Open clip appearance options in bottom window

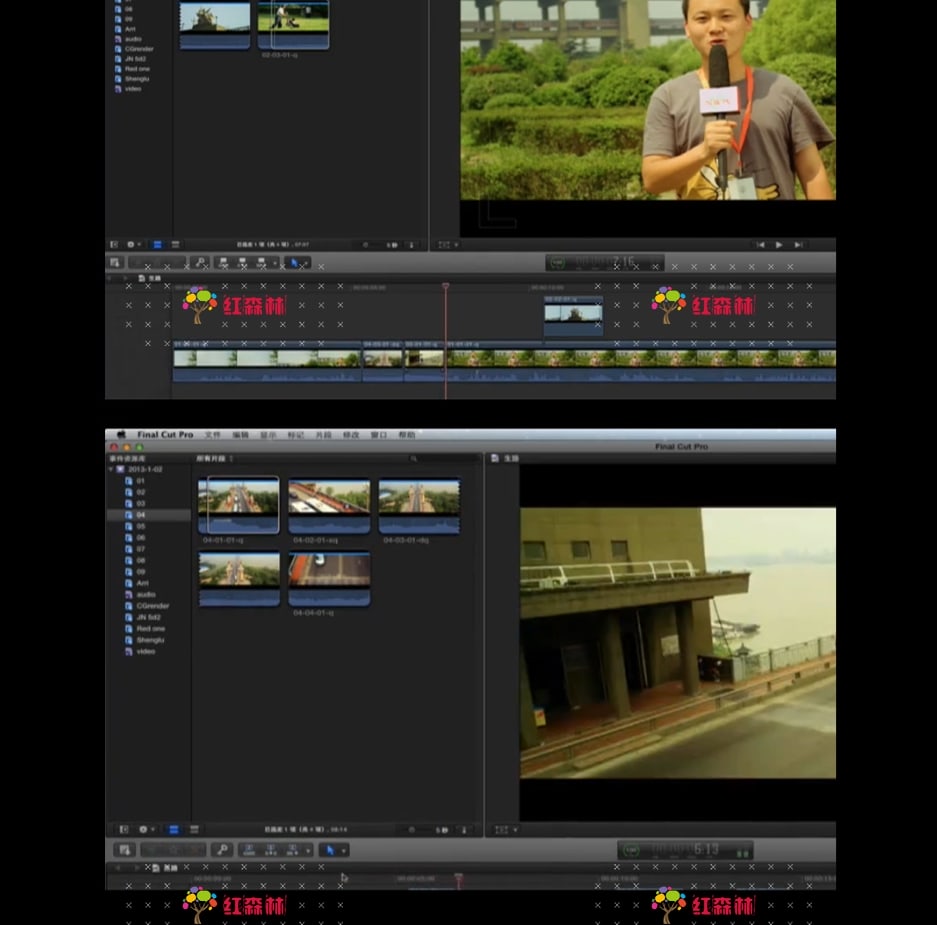pyautogui.click(x=464, y=829)
